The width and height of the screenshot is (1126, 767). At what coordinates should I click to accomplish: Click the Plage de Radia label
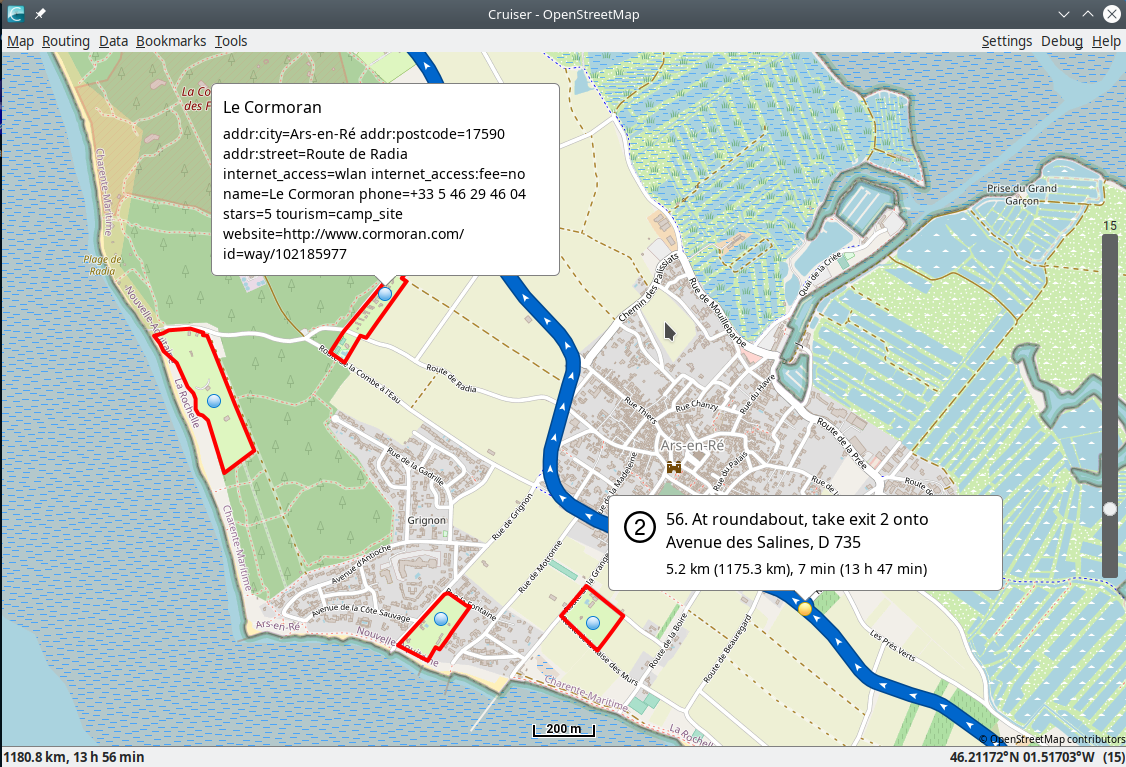[102, 265]
